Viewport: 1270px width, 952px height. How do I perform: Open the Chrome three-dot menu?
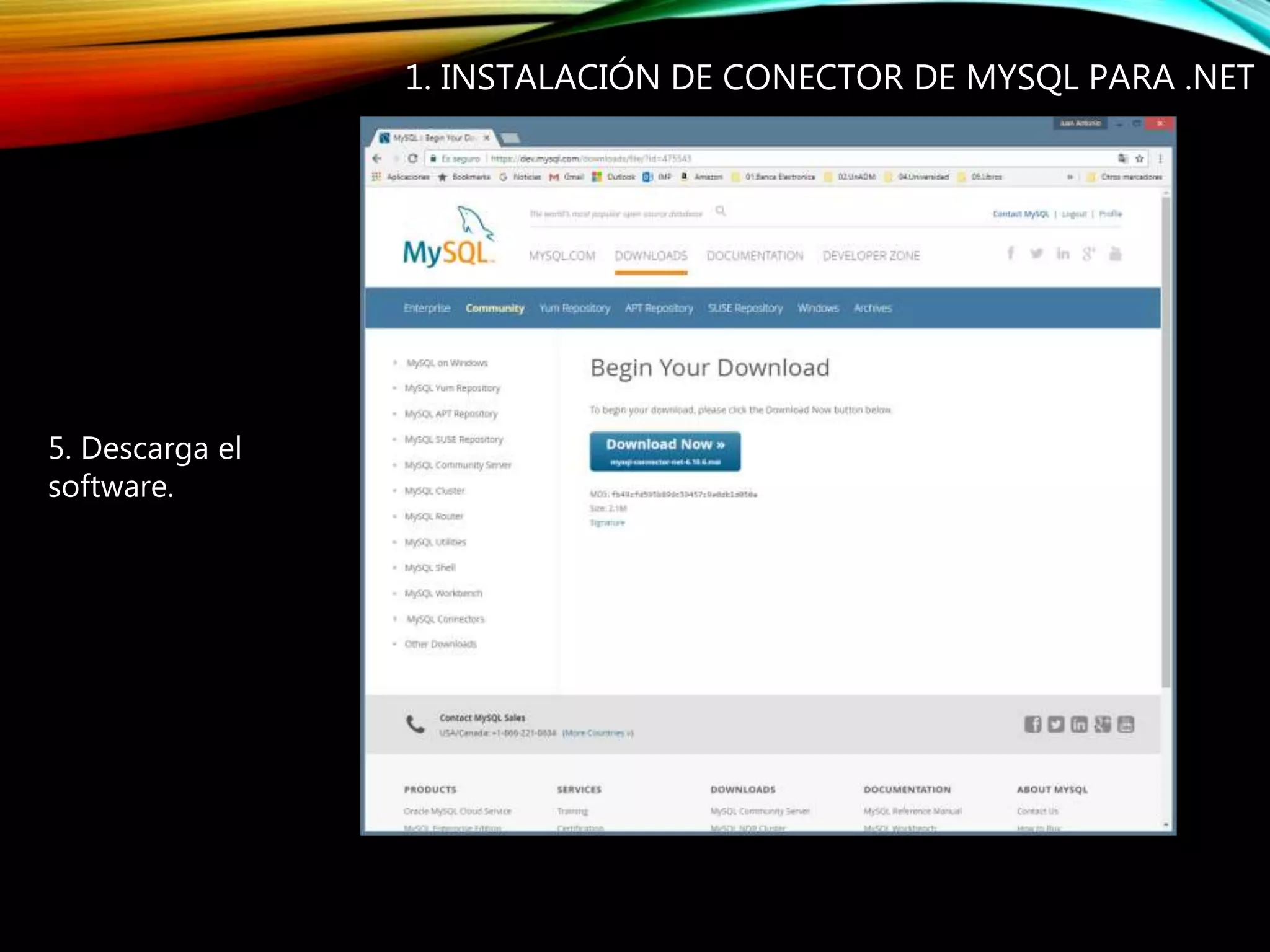click(x=1160, y=159)
